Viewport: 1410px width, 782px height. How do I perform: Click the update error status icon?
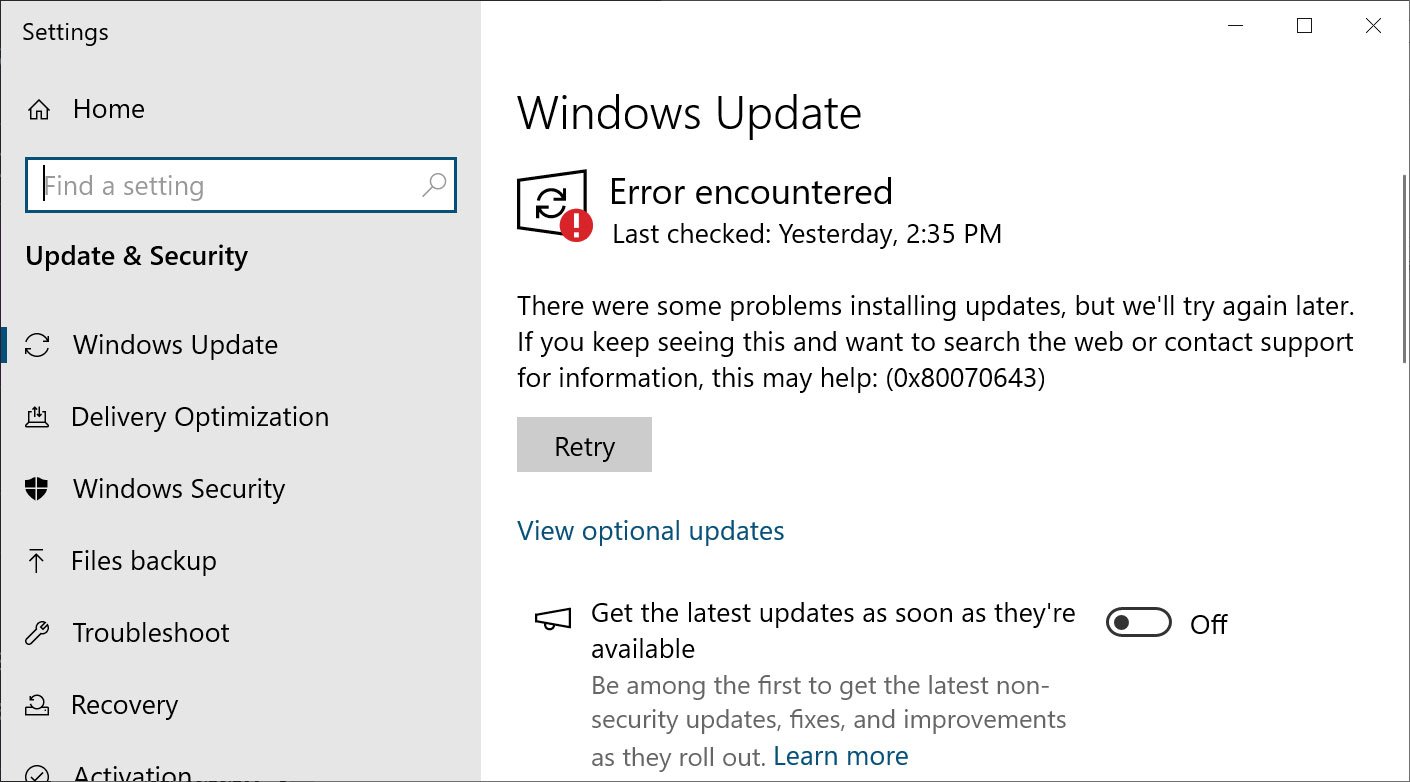[555, 206]
